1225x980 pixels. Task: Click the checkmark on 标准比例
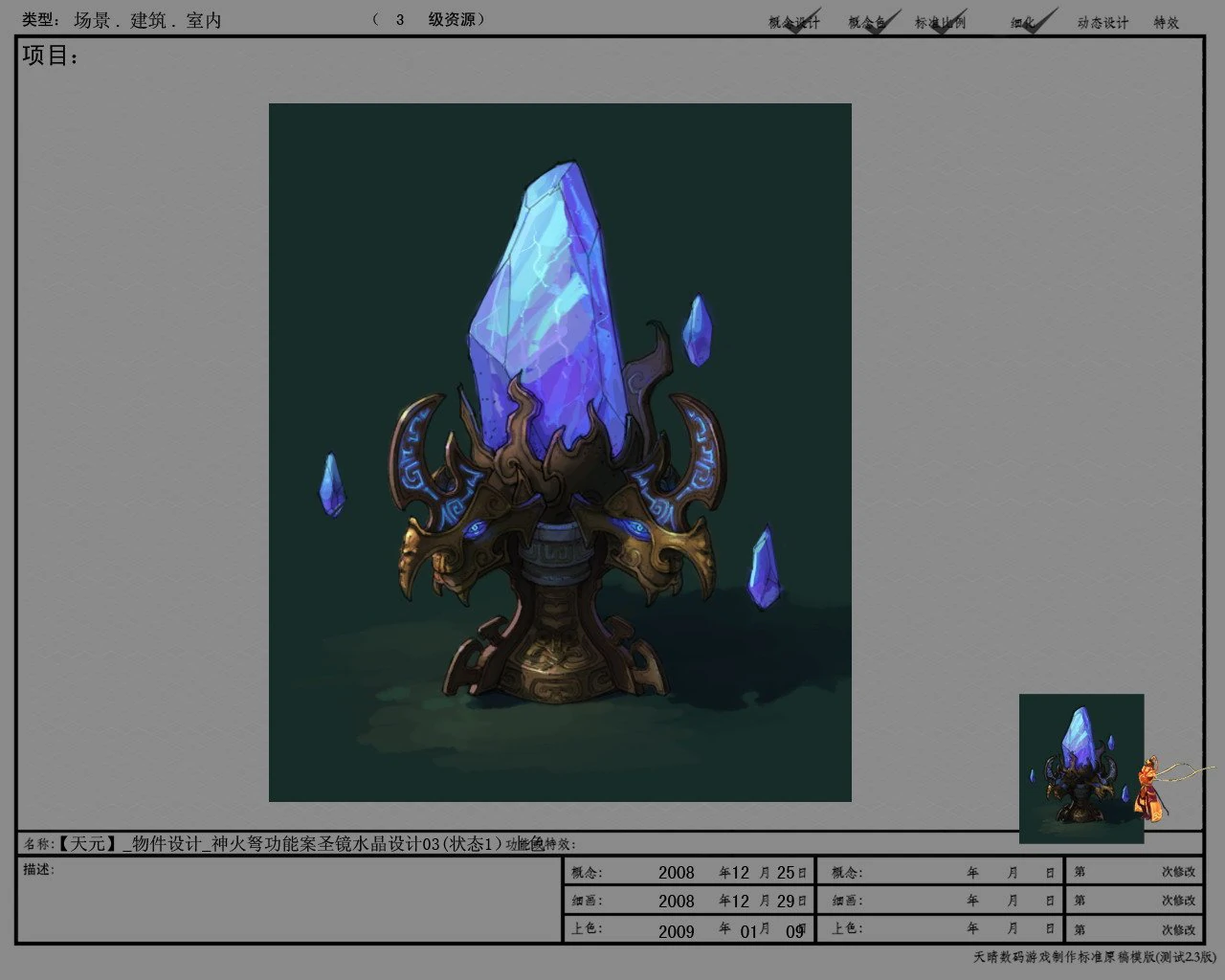point(949,21)
